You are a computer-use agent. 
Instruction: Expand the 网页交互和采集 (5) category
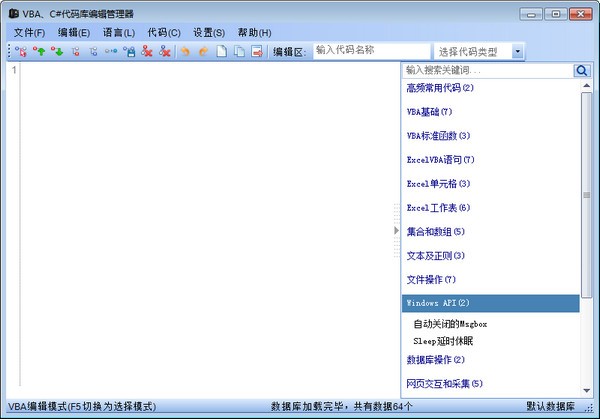(444, 383)
